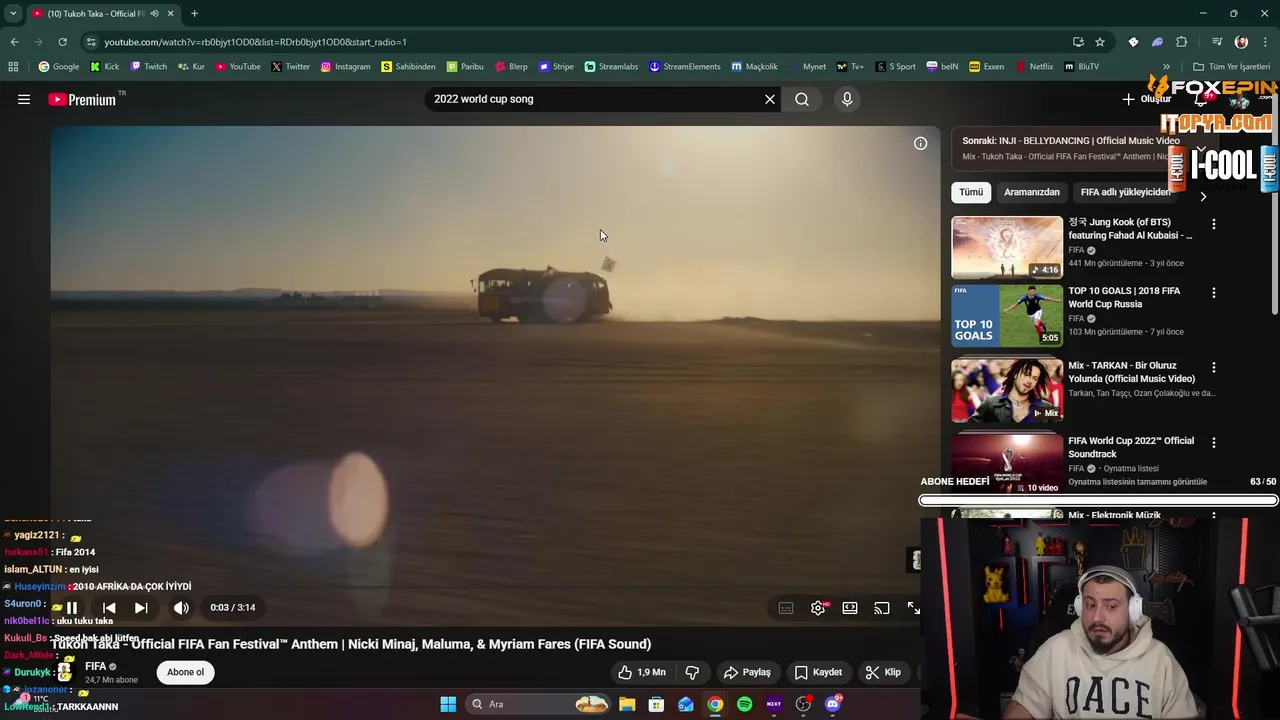Clear the search box with the X

(770, 99)
